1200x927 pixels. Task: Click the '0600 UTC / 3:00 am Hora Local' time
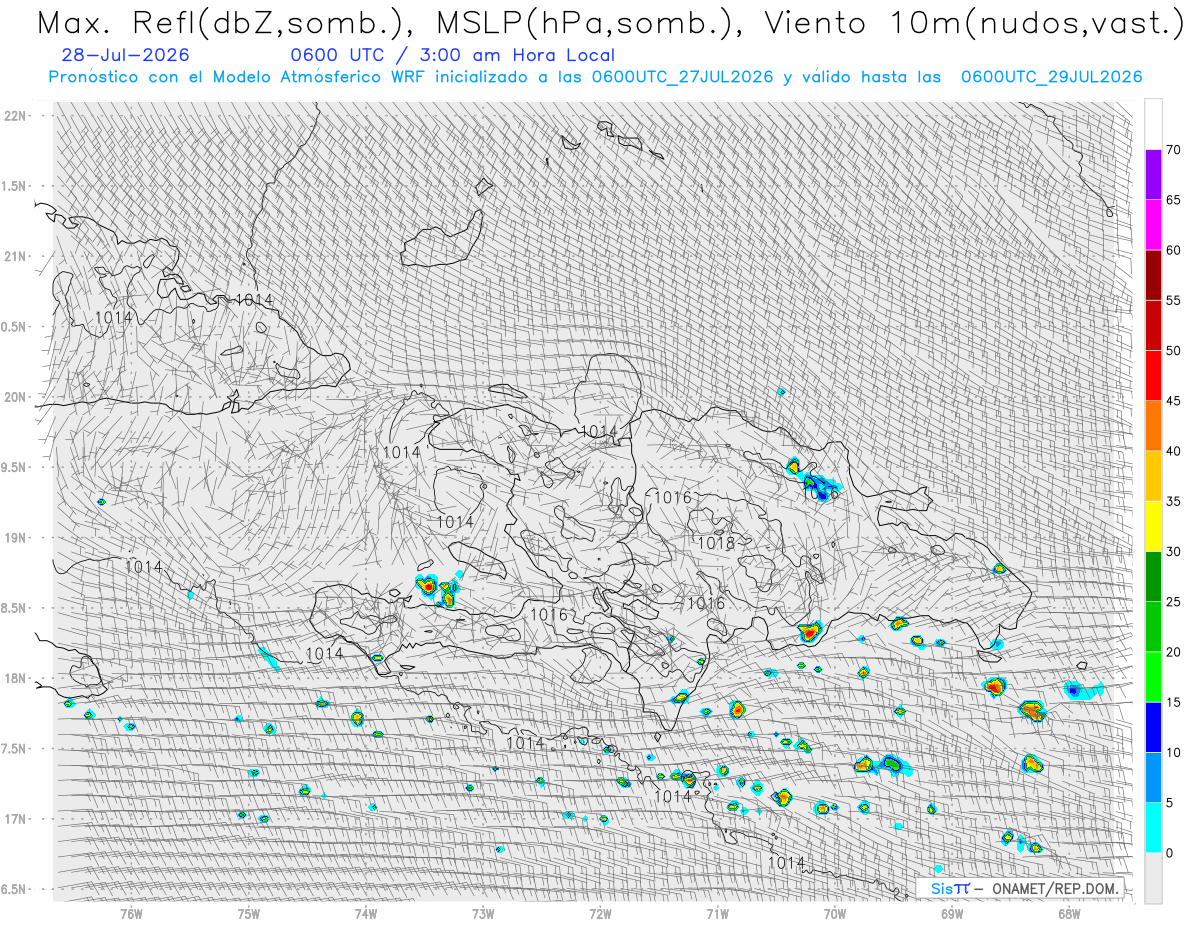pos(453,56)
